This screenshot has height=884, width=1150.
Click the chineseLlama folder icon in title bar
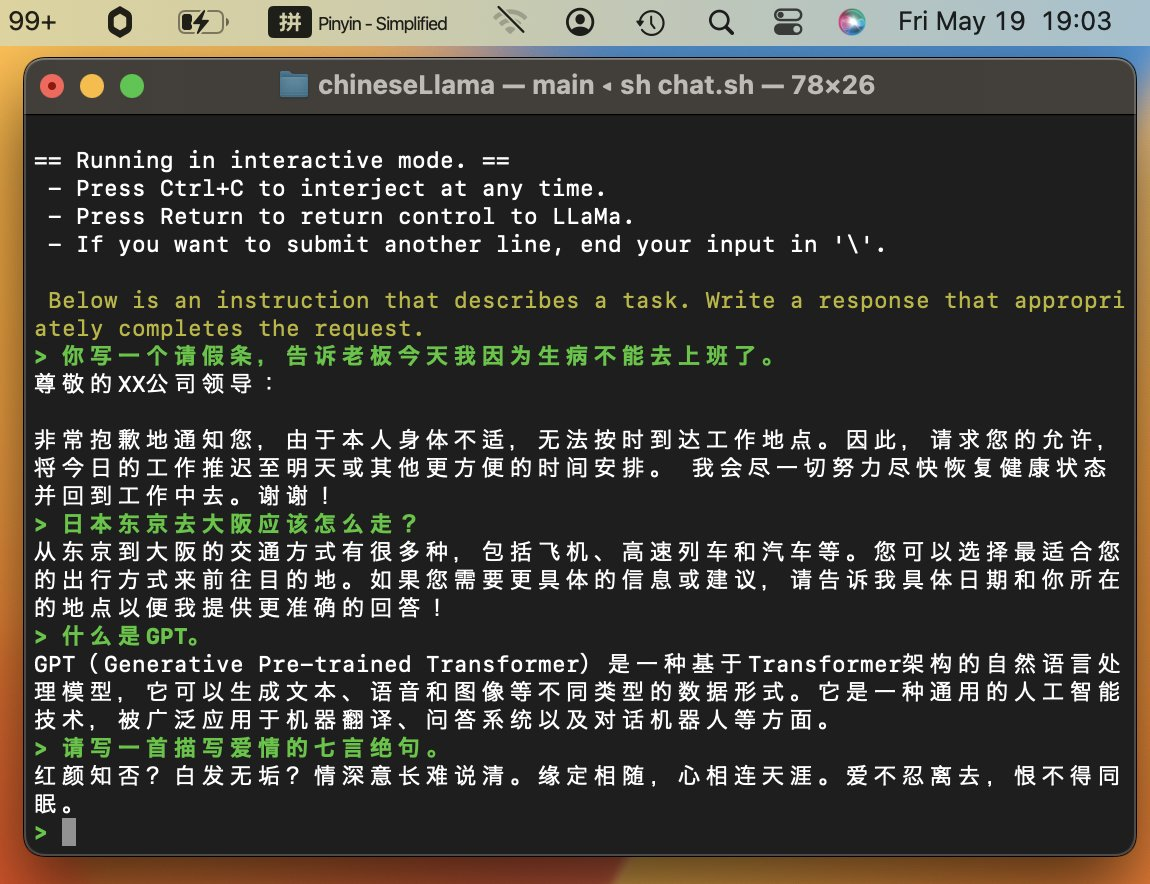(294, 85)
